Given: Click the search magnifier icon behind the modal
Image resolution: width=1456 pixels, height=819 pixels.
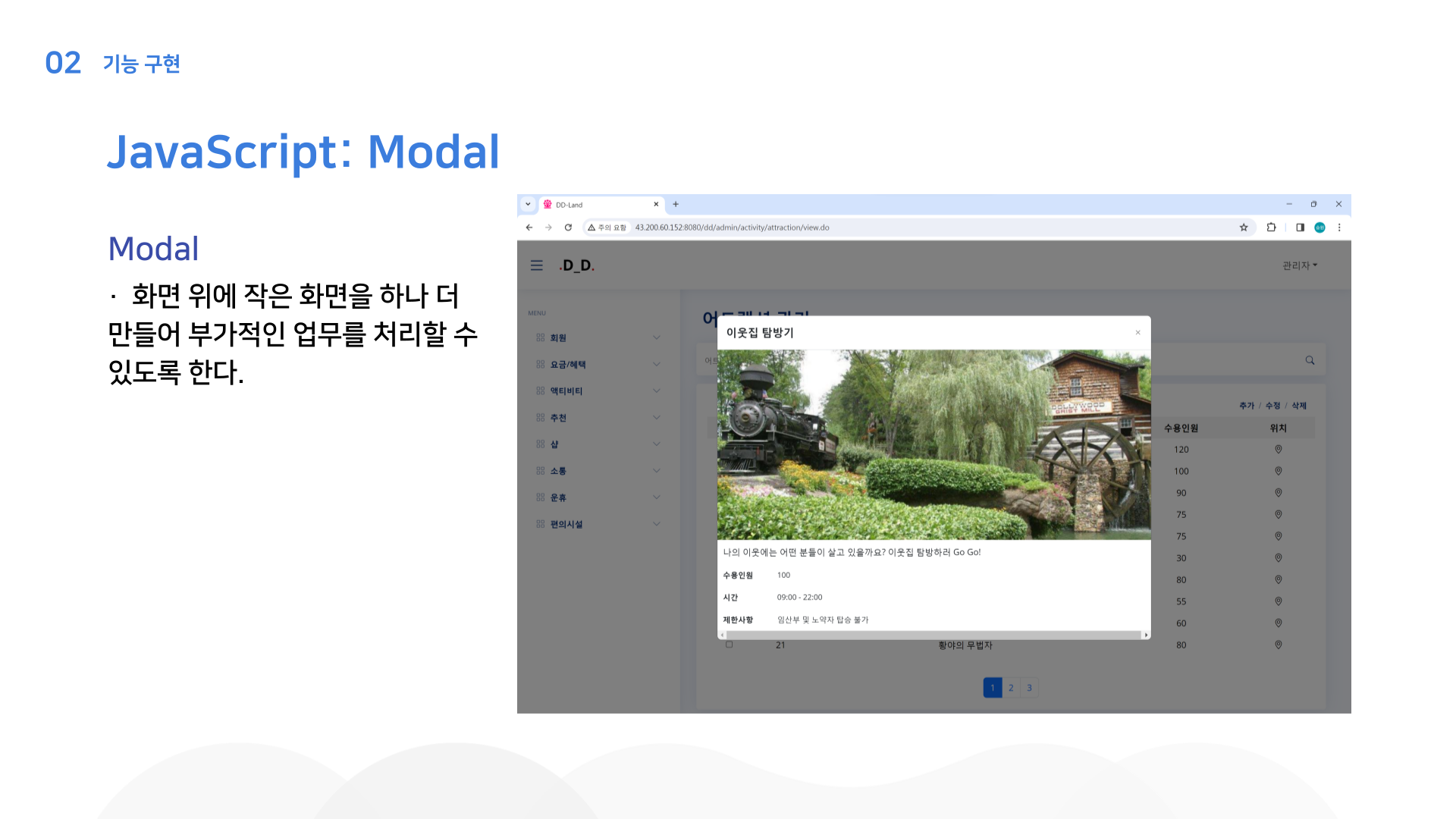Looking at the screenshot, I should [1310, 360].
